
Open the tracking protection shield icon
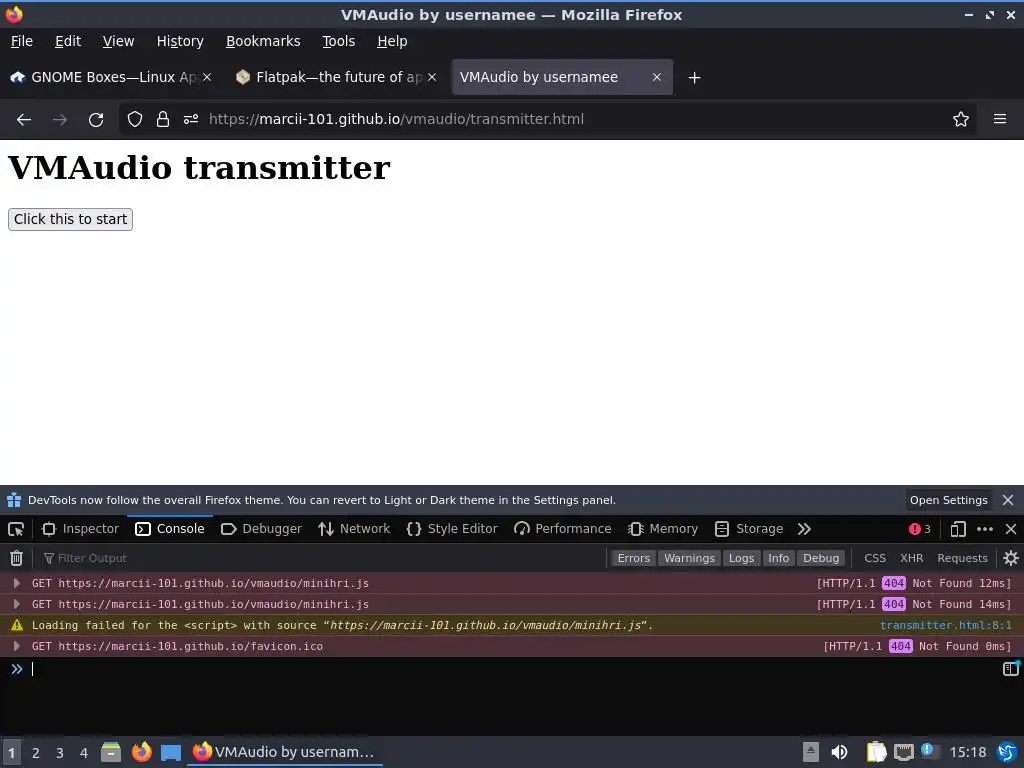click(135, 120)
